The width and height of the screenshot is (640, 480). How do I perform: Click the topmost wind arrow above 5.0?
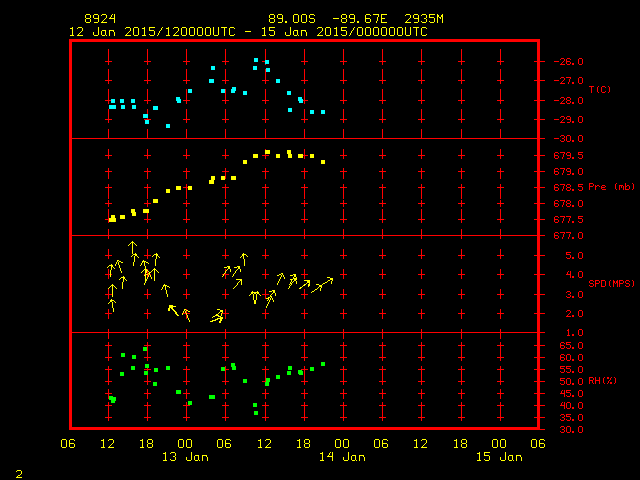(x=132, y=248)
